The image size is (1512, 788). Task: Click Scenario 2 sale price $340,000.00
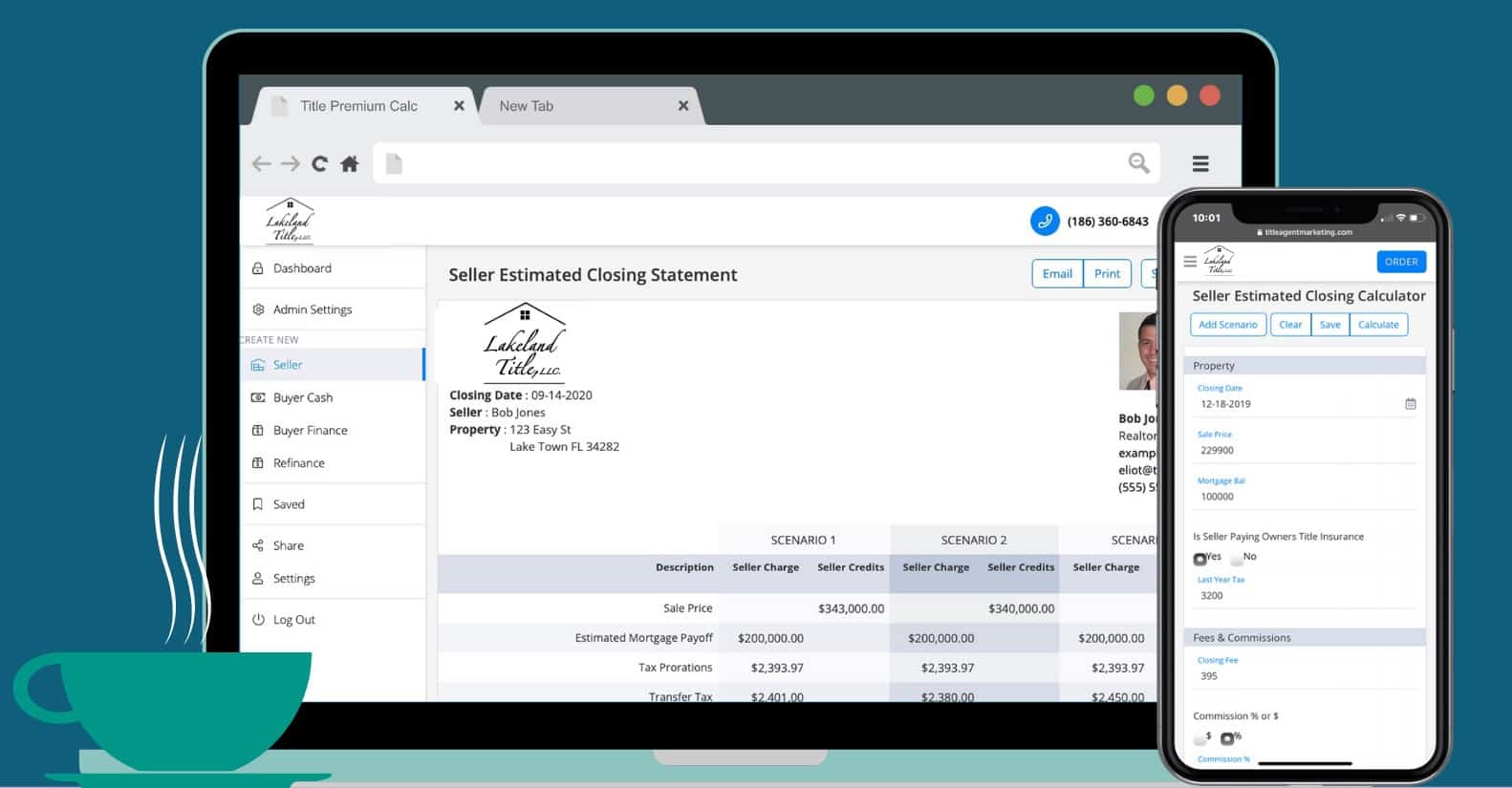pos(1021,608)
